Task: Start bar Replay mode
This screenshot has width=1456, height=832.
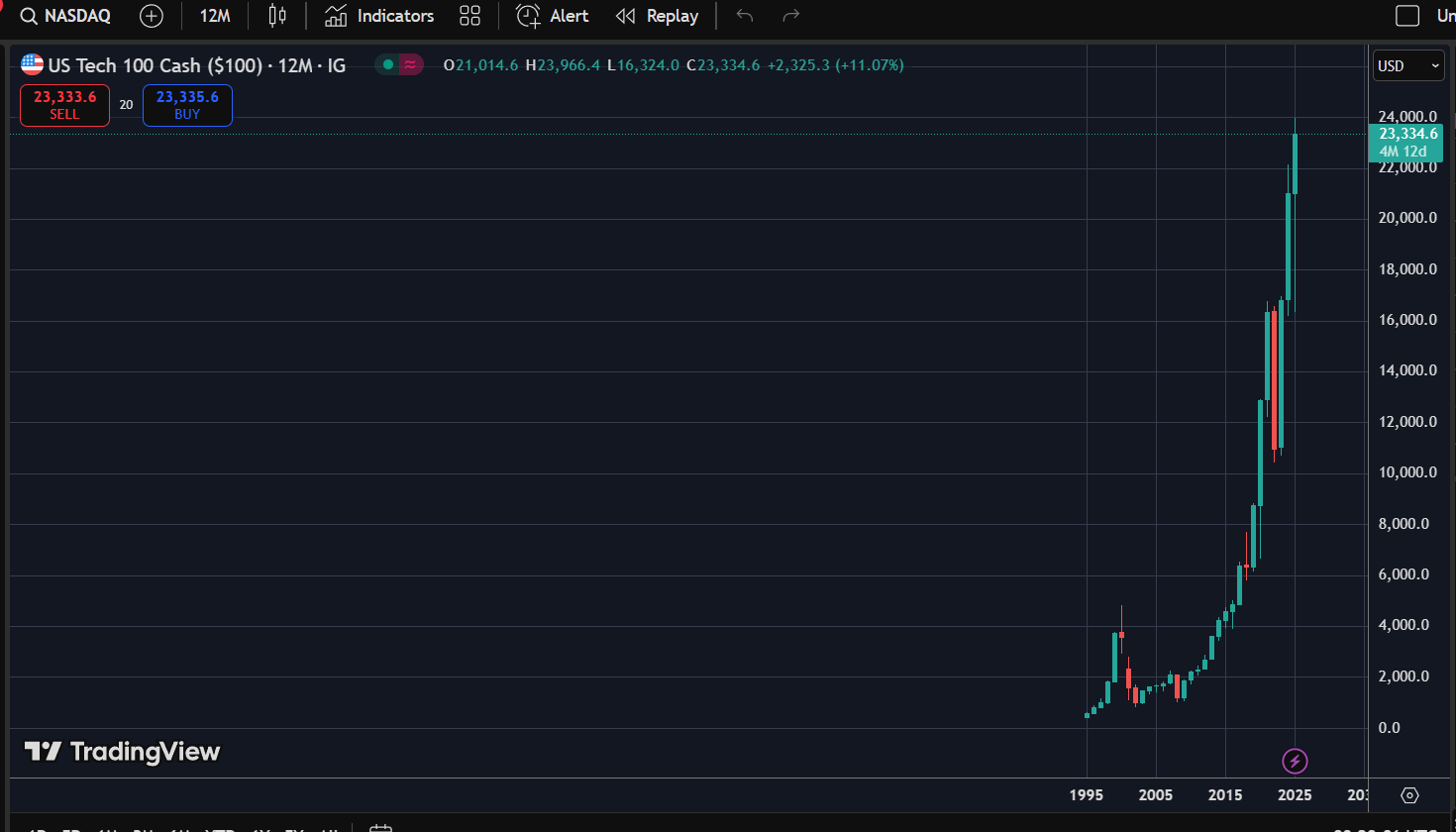Action: point(657,16)
